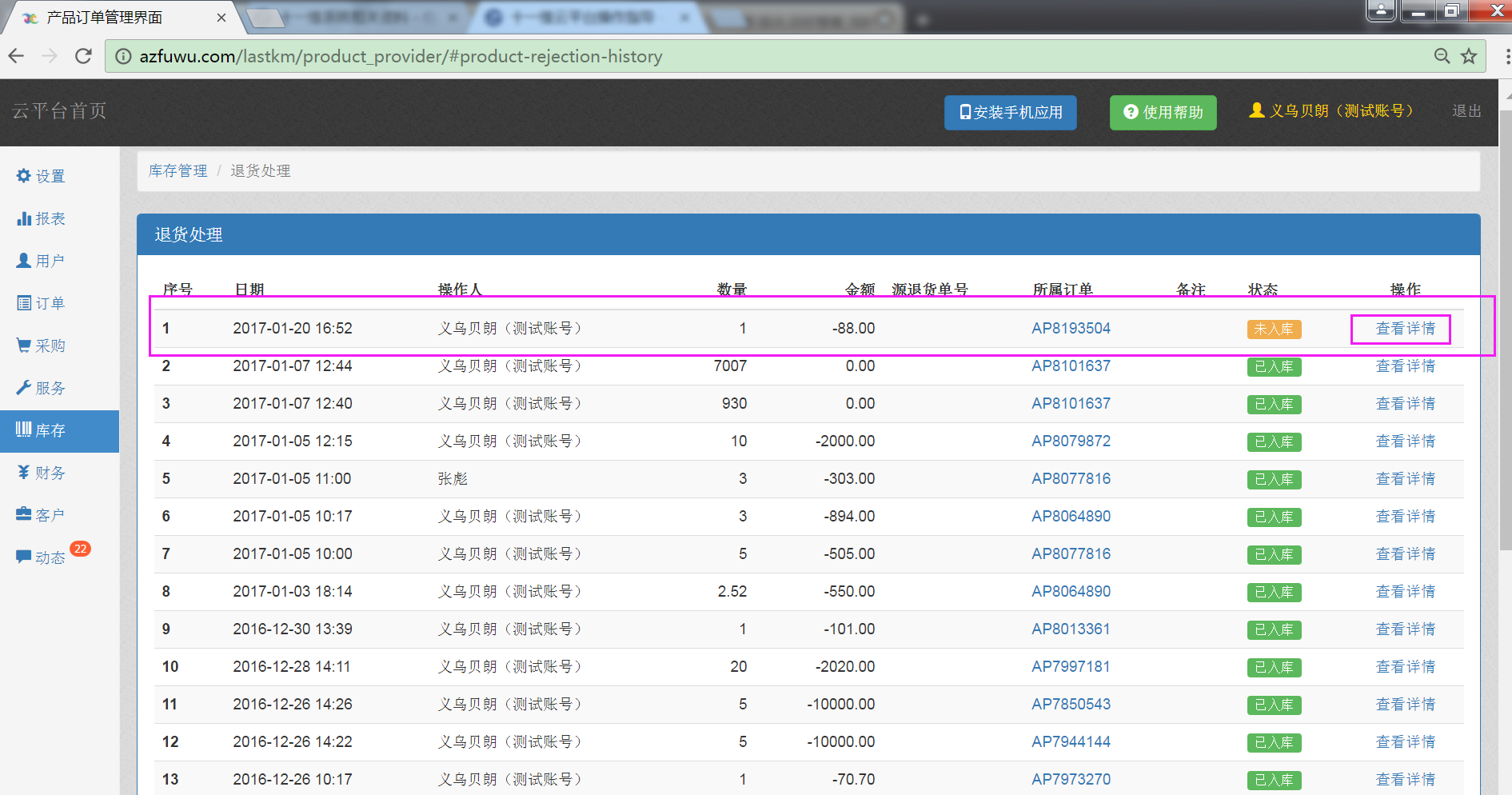Click the 日期 column header
The height and width of the screenshot is (795, 1512).
point(249,290)
